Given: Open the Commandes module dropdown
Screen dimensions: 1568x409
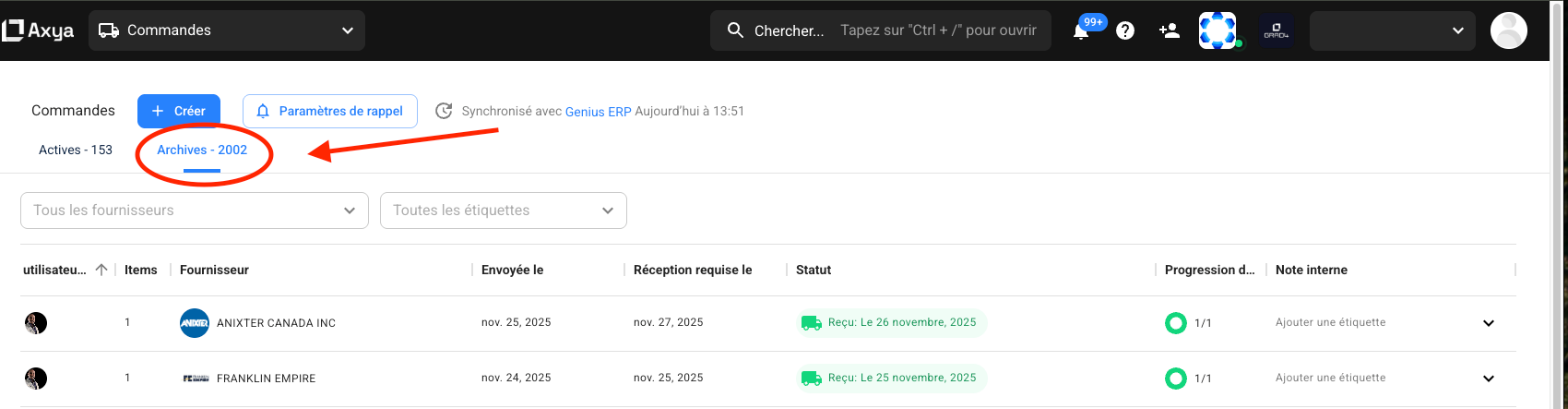Looking at the screenshot, I should point(227,30).
